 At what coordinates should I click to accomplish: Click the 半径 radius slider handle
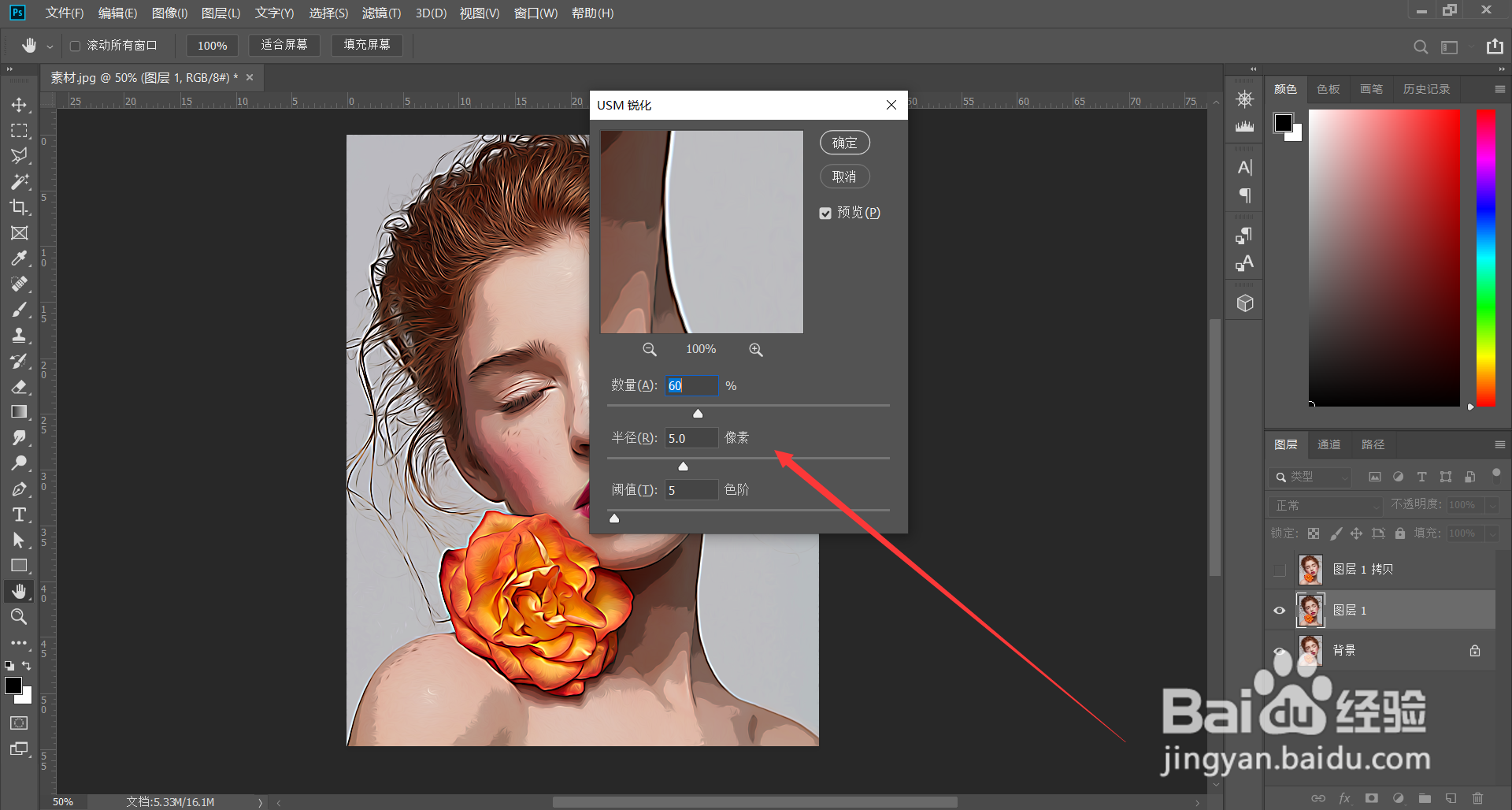tap(684, 466)
